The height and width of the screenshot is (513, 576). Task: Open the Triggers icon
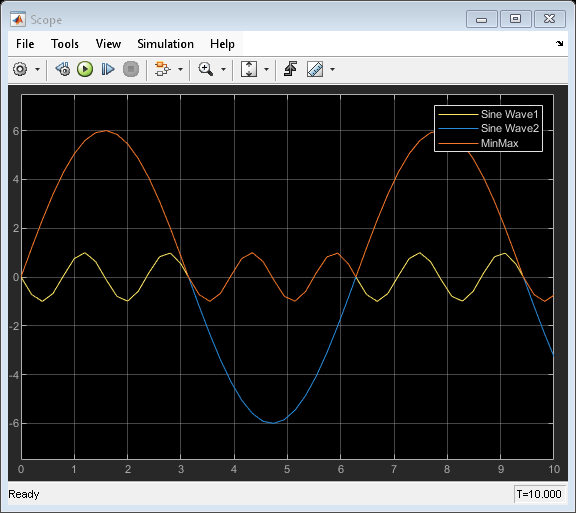291,69
